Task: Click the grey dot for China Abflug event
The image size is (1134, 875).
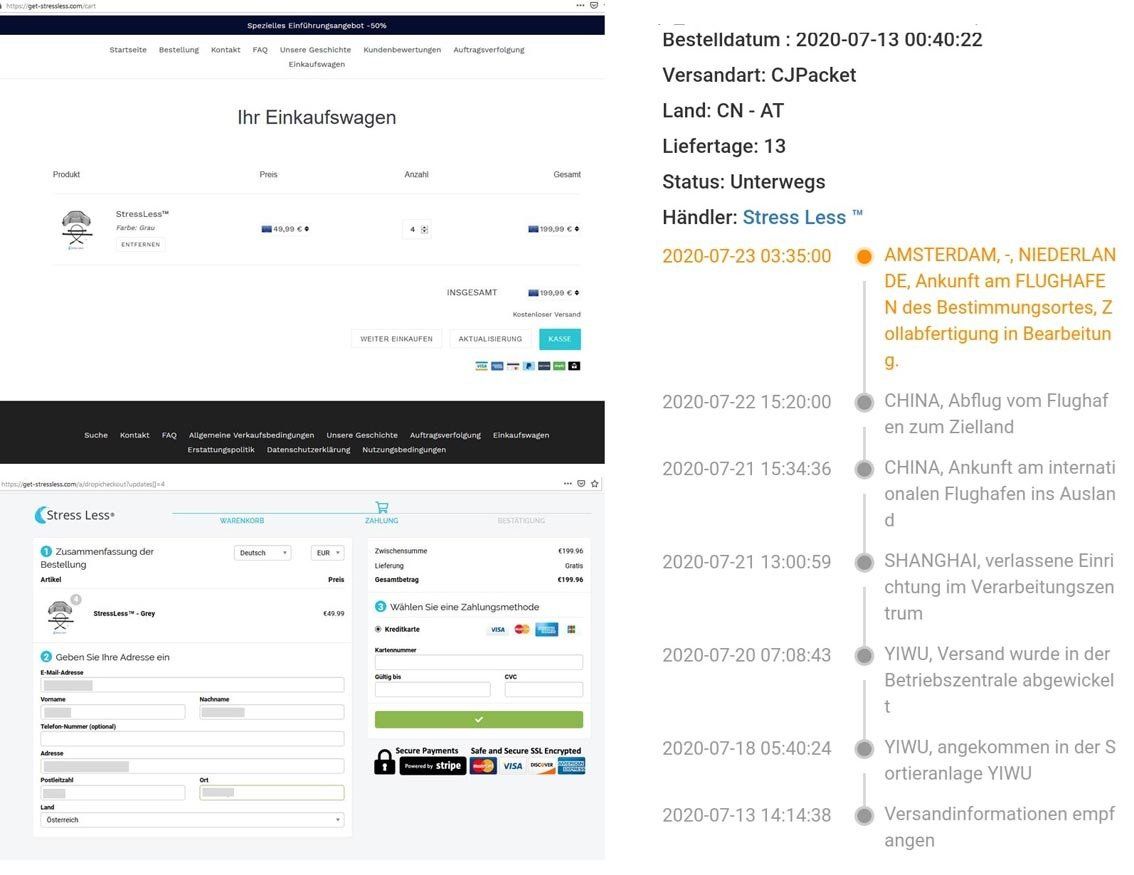Action: 864,402
